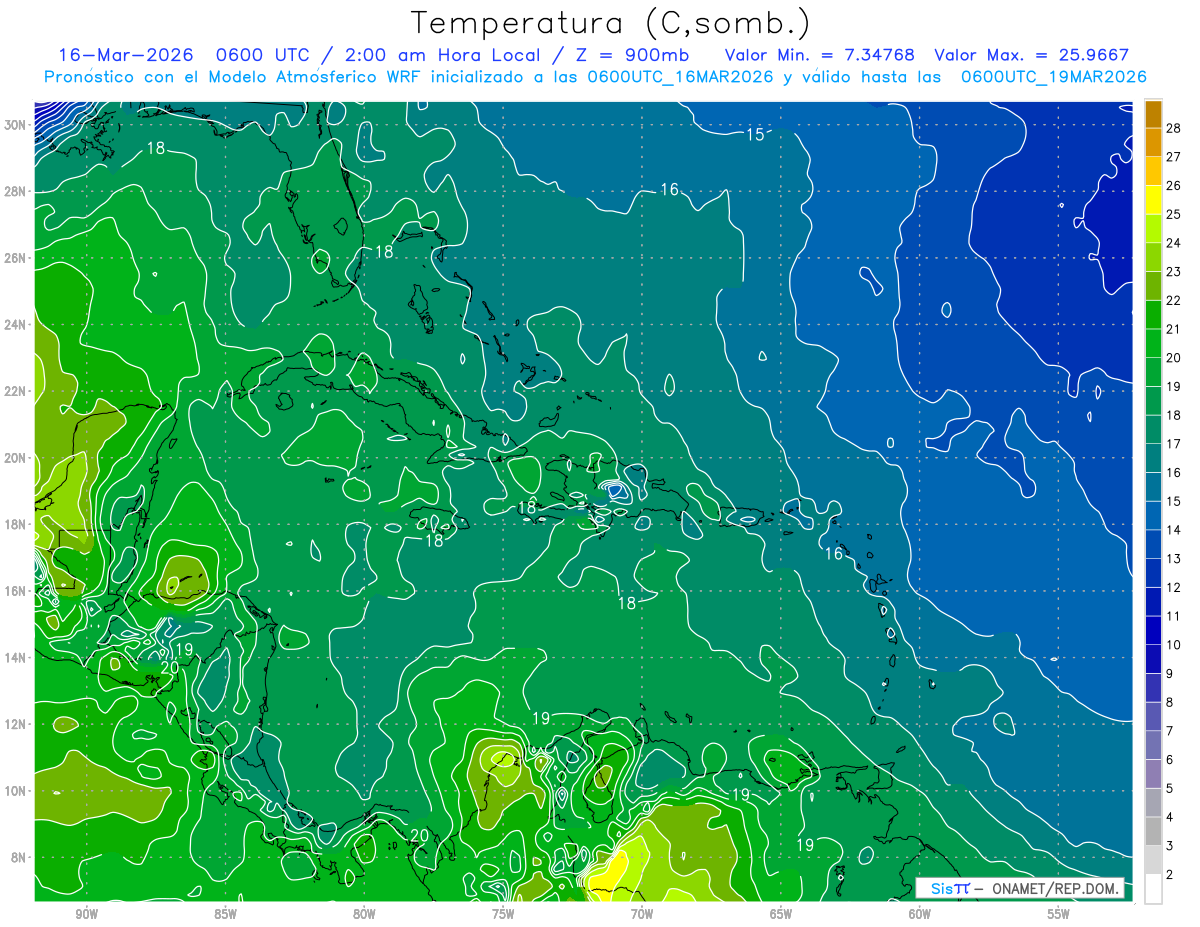1200x927 pixels.
Task: Click the 'Sis - ONAMET/REP.DOM.' logo box
Action: [1019, 888]
